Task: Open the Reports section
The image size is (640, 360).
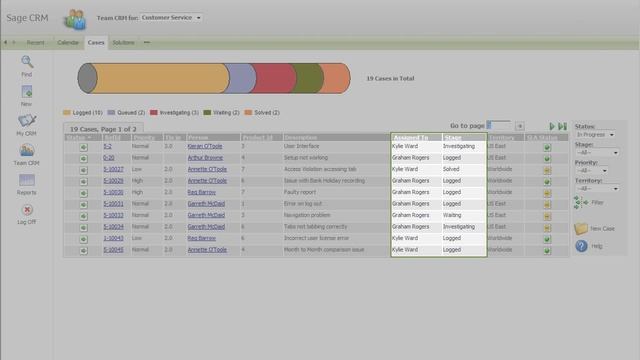Action: click(27, 180)
